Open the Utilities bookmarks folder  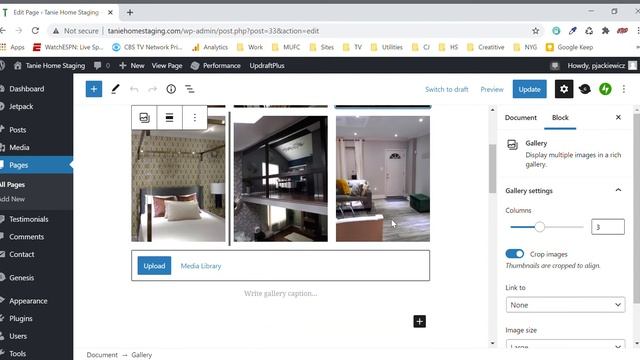pyautogui.click(x=387, y=47)
